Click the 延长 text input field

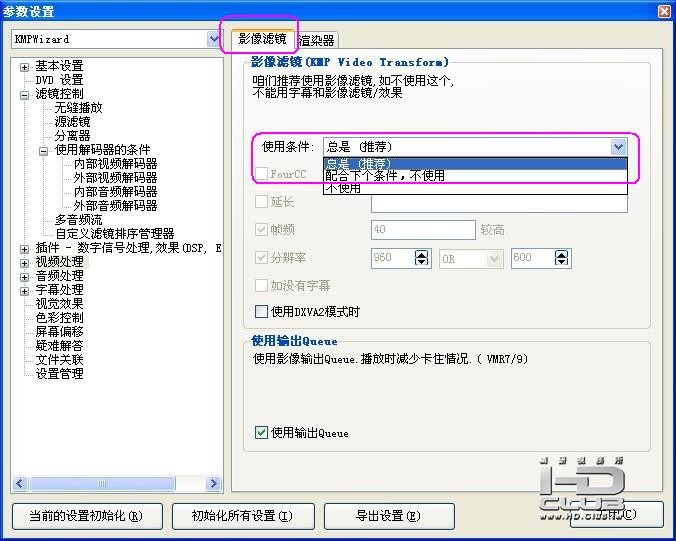499,203
